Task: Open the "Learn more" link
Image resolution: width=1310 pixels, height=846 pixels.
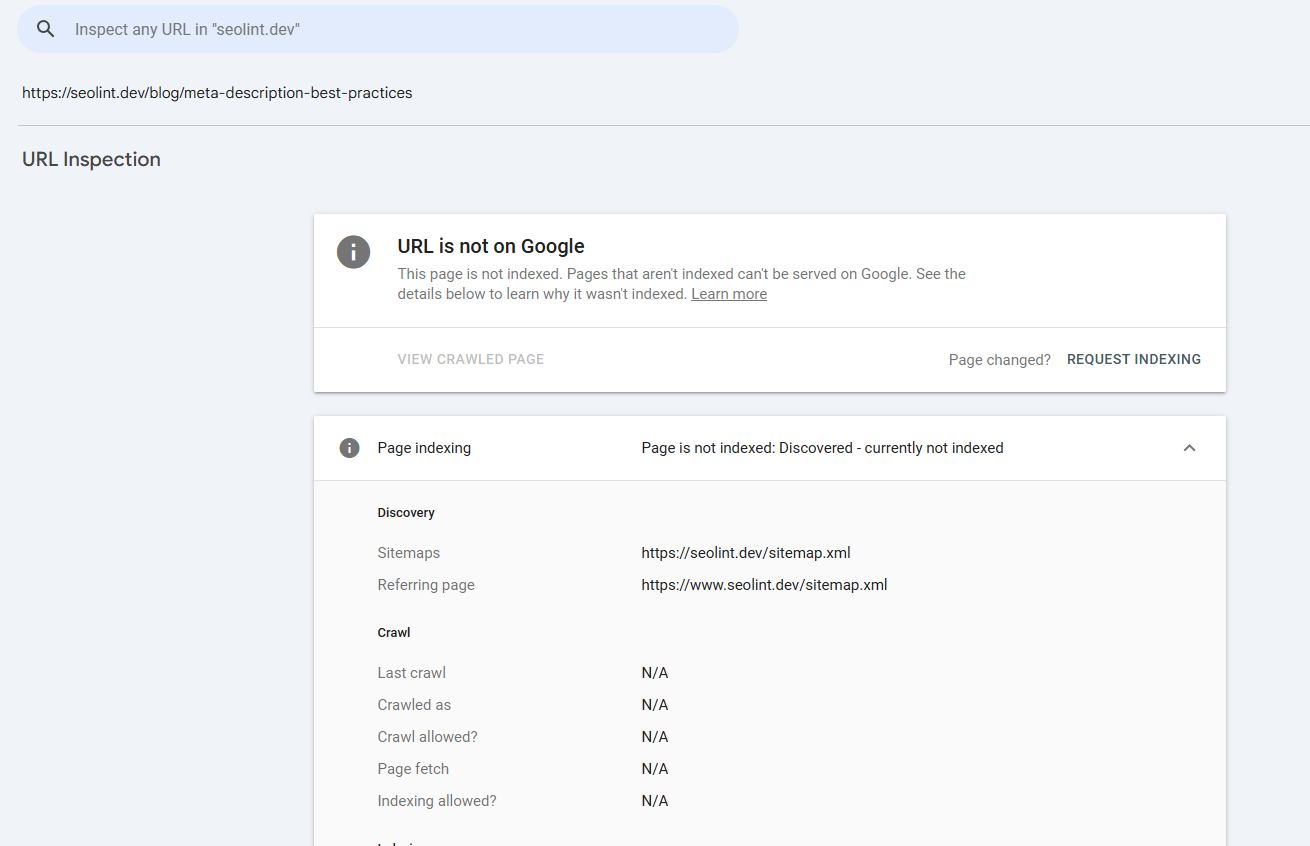Action: click(x=729, y=293)
